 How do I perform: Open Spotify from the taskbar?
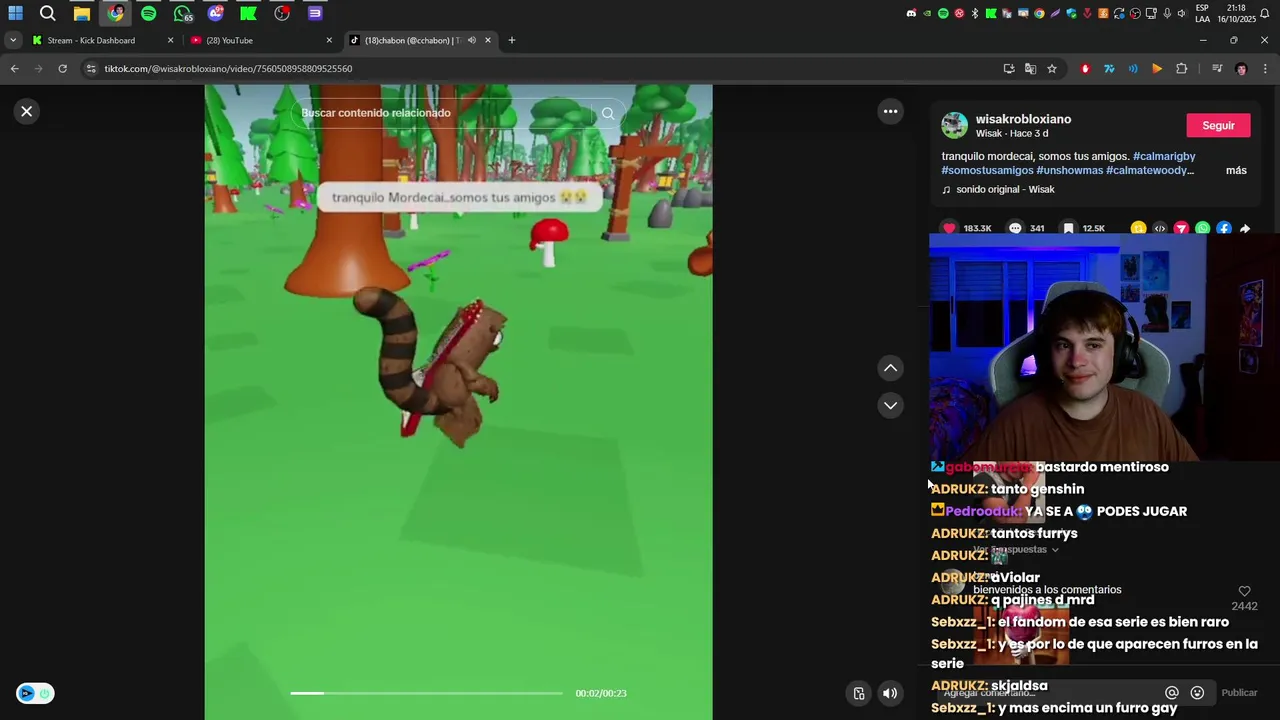pos(148,13)
